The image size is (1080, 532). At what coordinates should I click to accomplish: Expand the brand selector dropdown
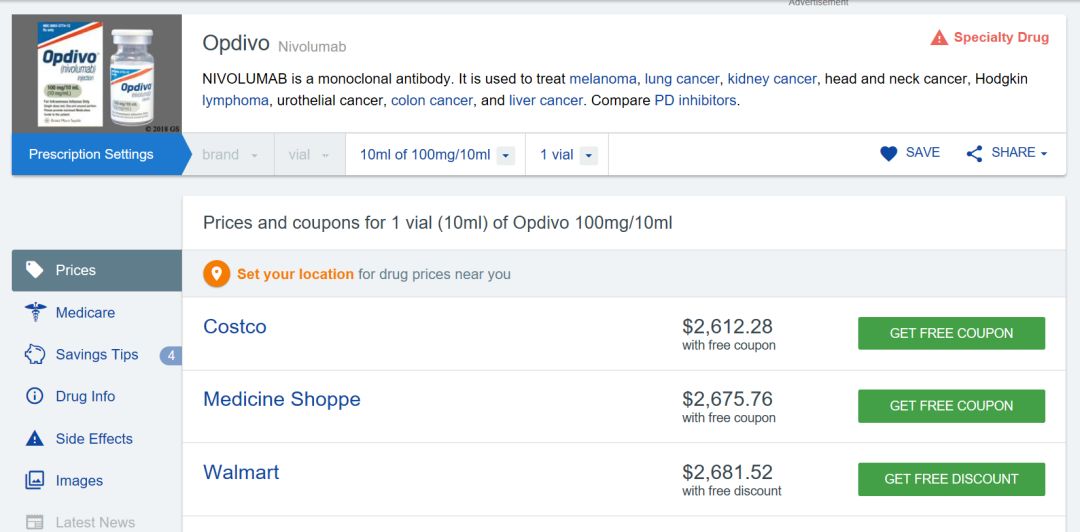tap(230, 155)
